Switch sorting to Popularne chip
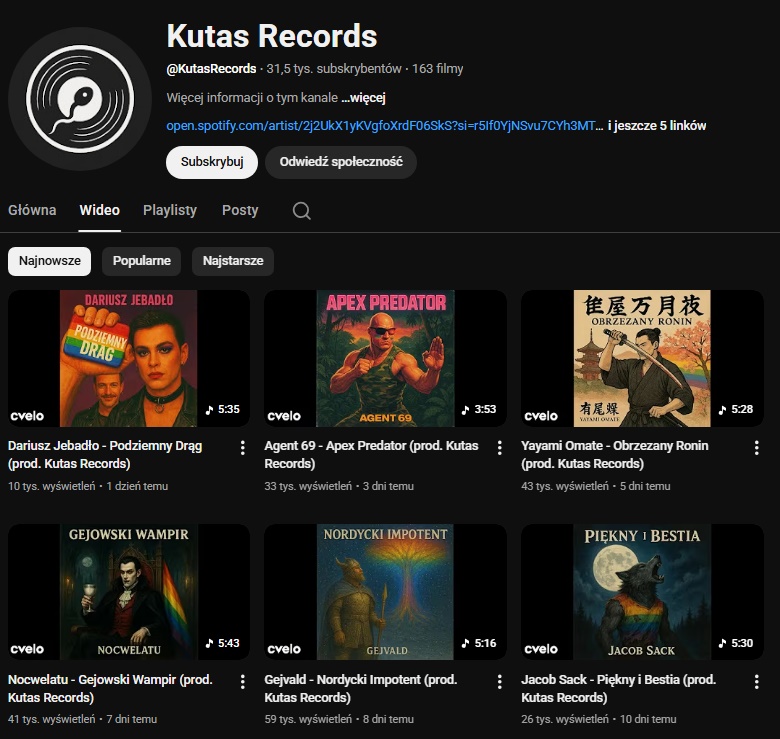Image resolution: width=780 pixels, height=739 pixels. (141, 261)
